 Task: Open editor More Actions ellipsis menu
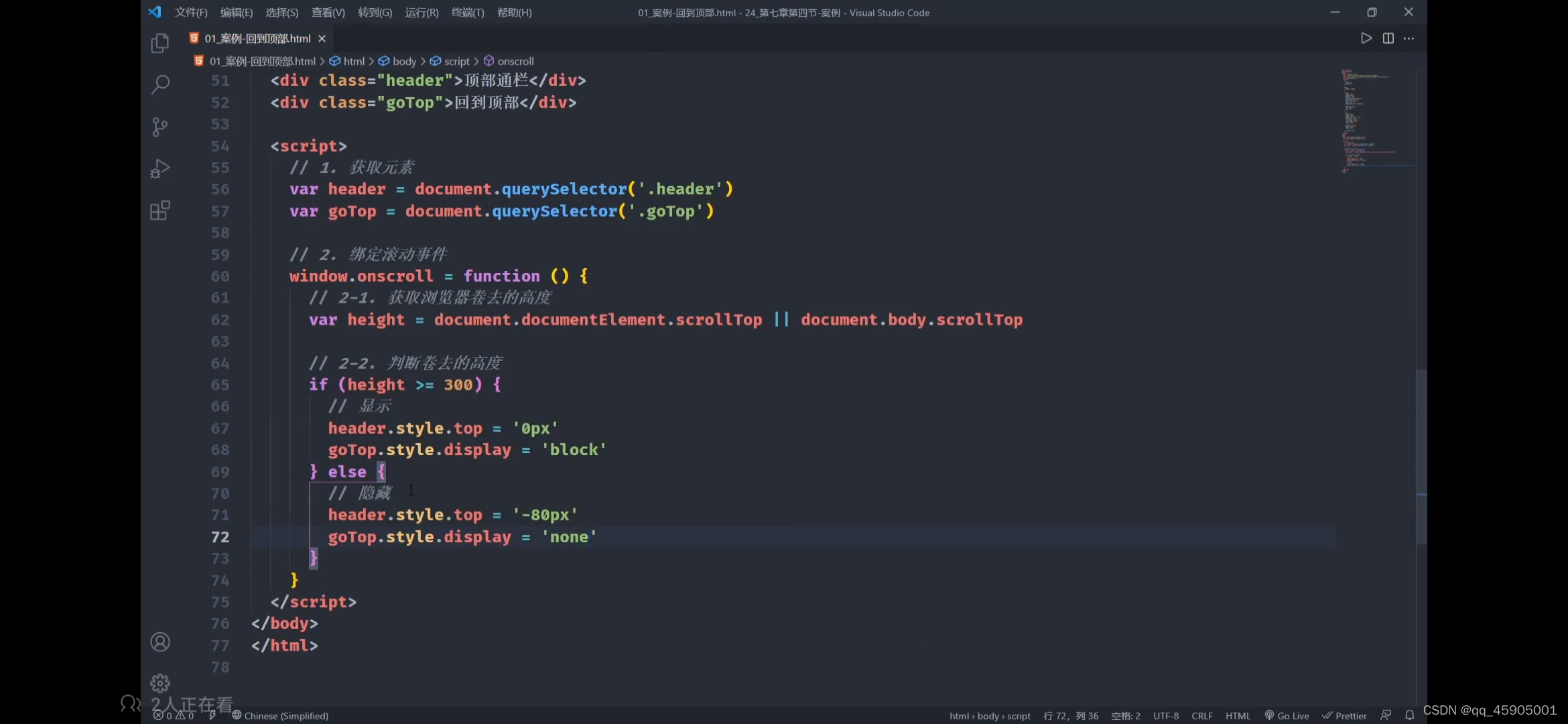pyautogui.click(x=1409, y=38)
